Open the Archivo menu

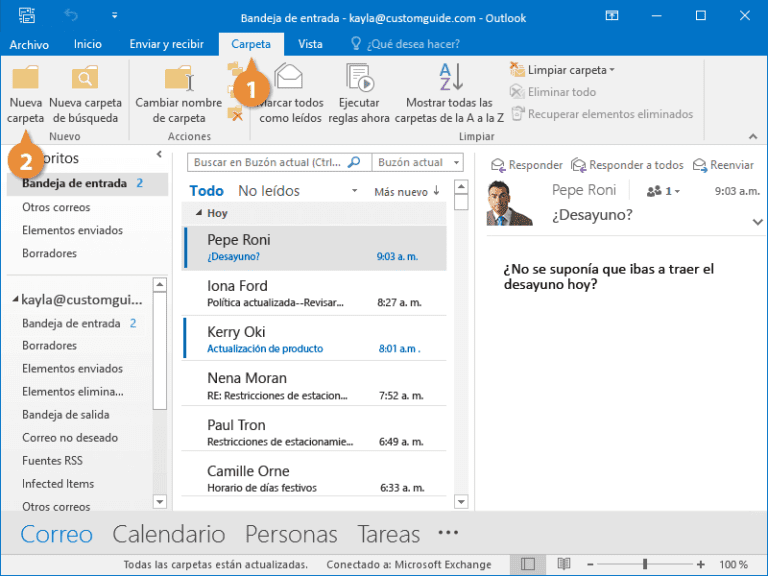[x=29, y=44]
